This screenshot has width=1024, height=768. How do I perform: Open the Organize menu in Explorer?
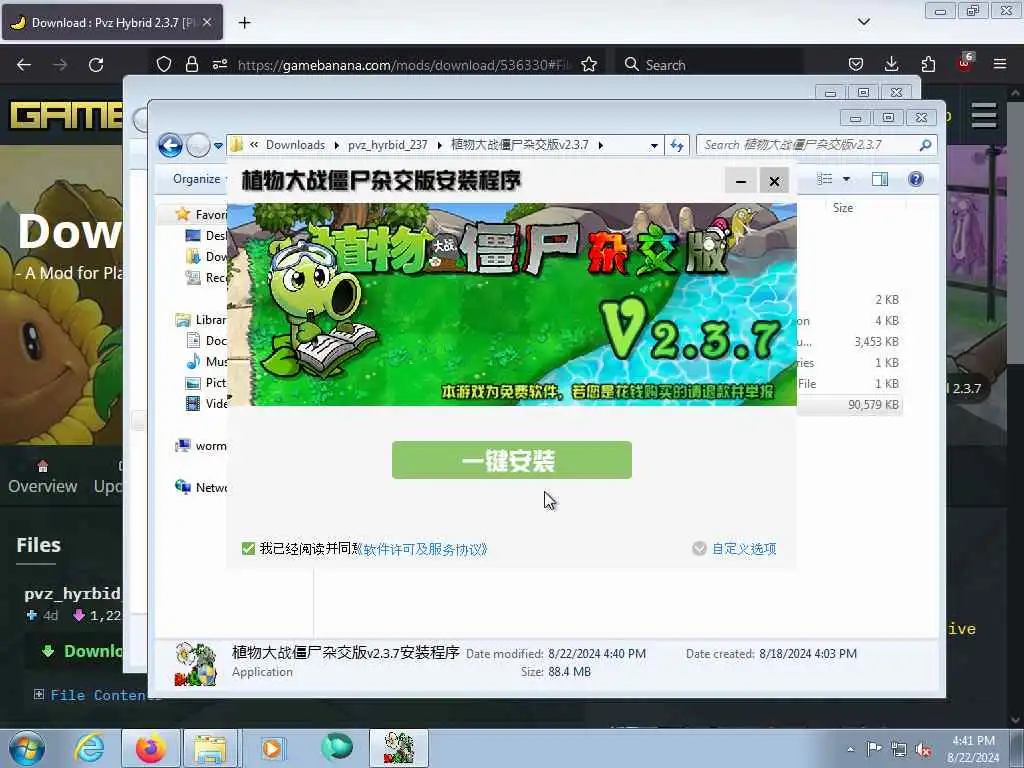point(197,179)
